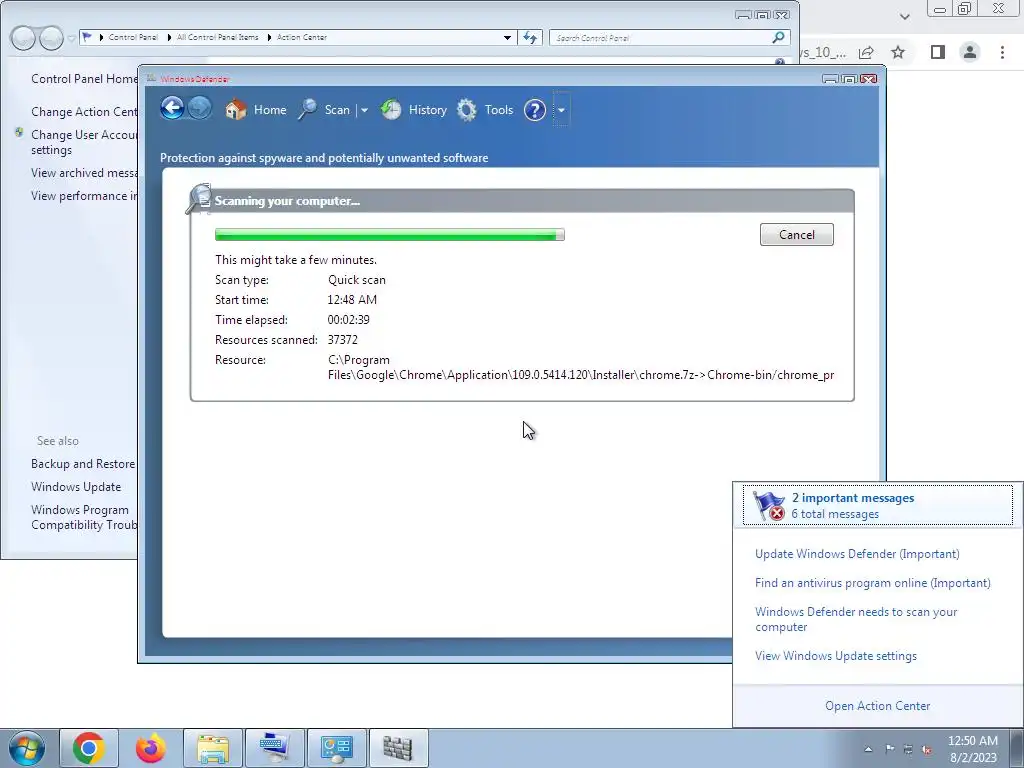Click the Home house icon
This screenshot has width=1024, height=768.
pyautogui.click(x=236, y=109)
